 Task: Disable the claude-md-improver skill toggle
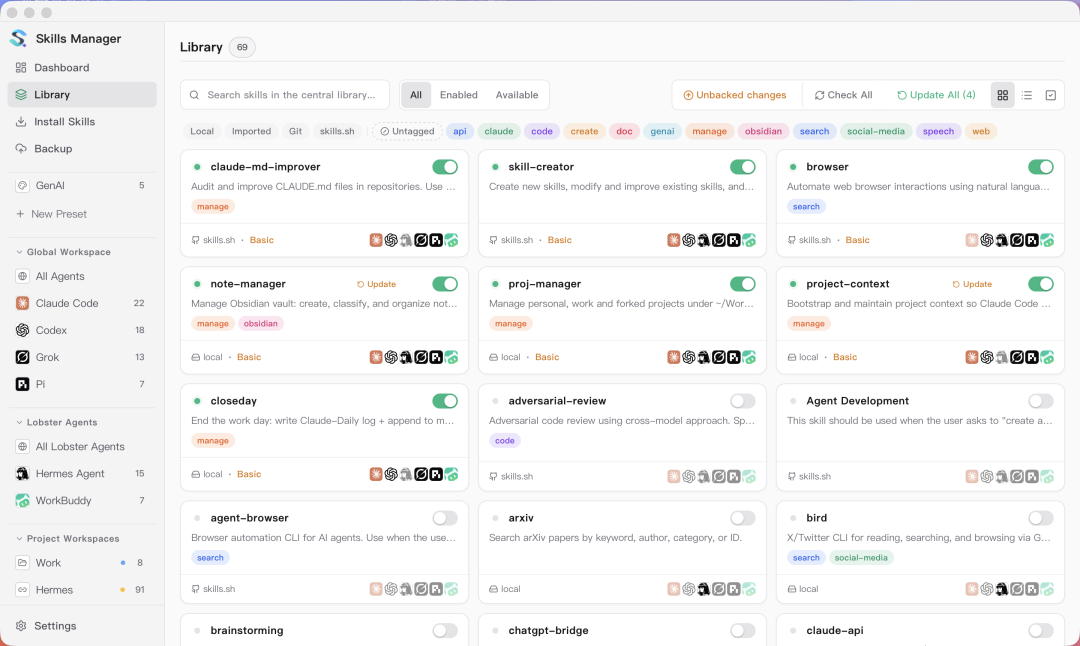click(x=445, y=167)
